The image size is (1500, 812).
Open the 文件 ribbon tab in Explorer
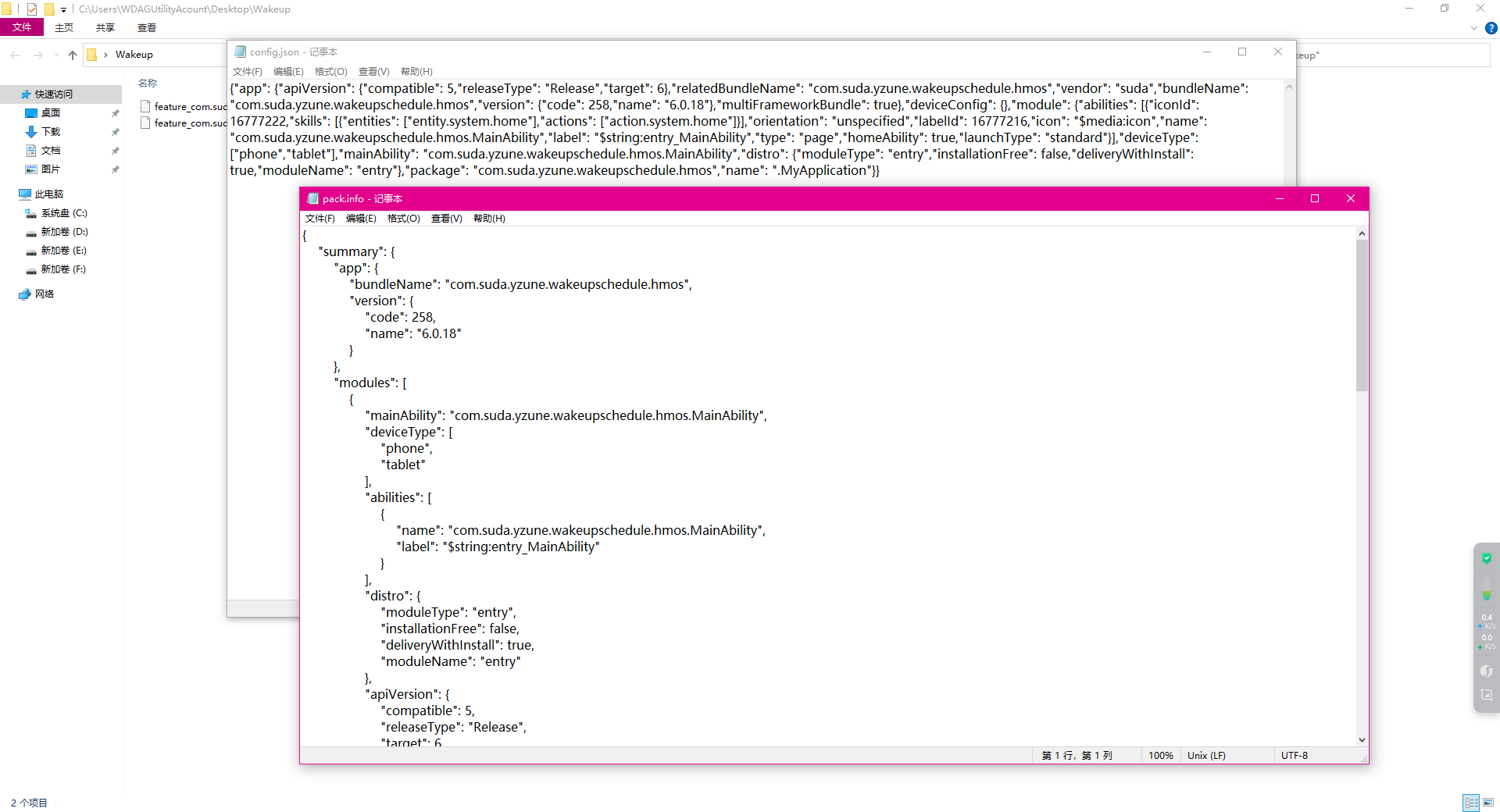pyautogui.click(x=22, y=27)
